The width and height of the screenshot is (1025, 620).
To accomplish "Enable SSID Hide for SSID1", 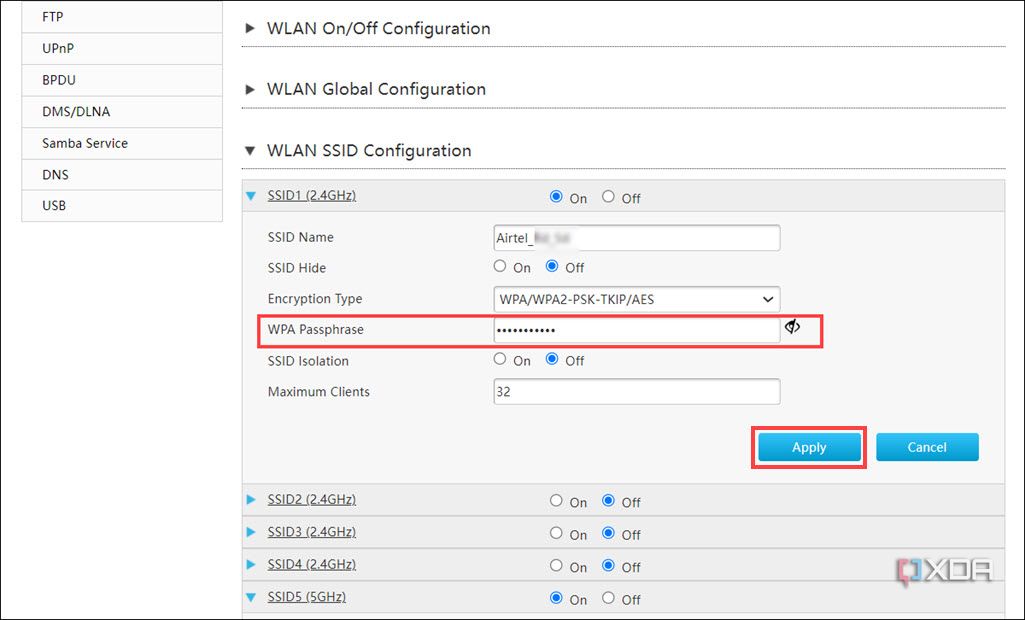I will (499, 266).
